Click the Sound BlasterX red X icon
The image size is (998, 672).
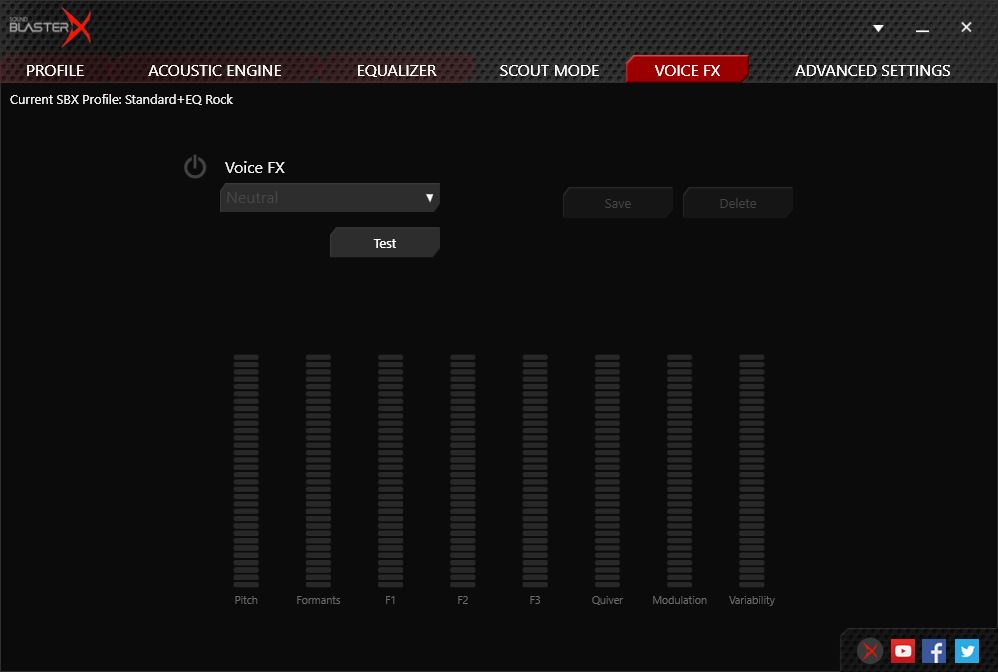[871, 651]
